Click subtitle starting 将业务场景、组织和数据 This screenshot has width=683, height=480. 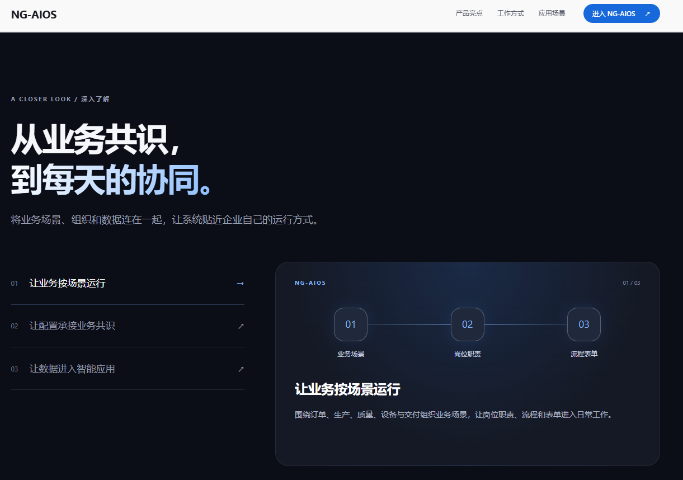click(164, 220)
